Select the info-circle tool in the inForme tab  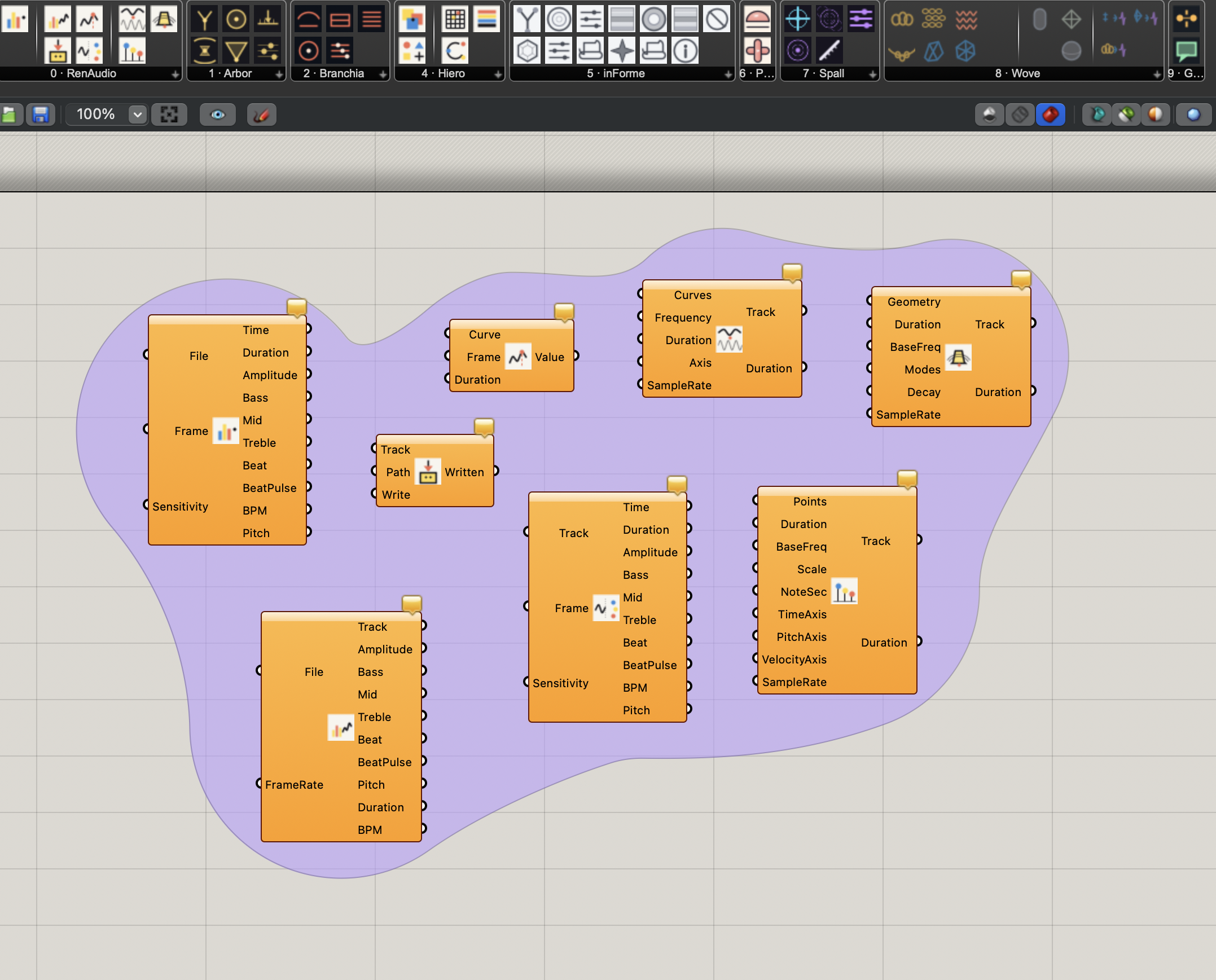pyautogui.click(x=685, y=50)
